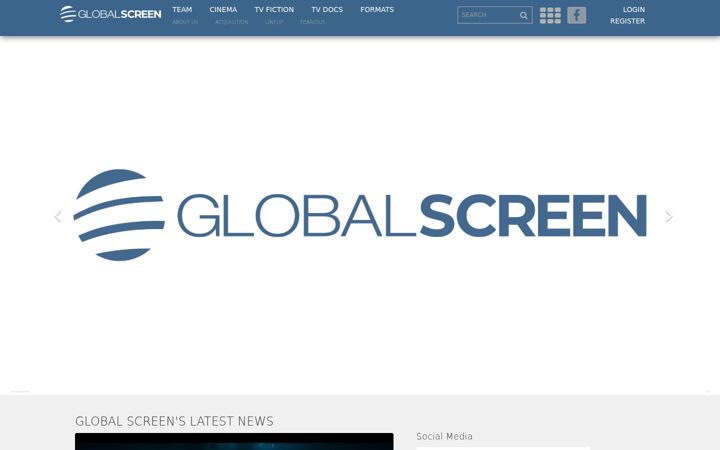This screenshot has width=720, height=450.
Task: Go to previous slide with left arrow
Action: [x=58, y=216]
